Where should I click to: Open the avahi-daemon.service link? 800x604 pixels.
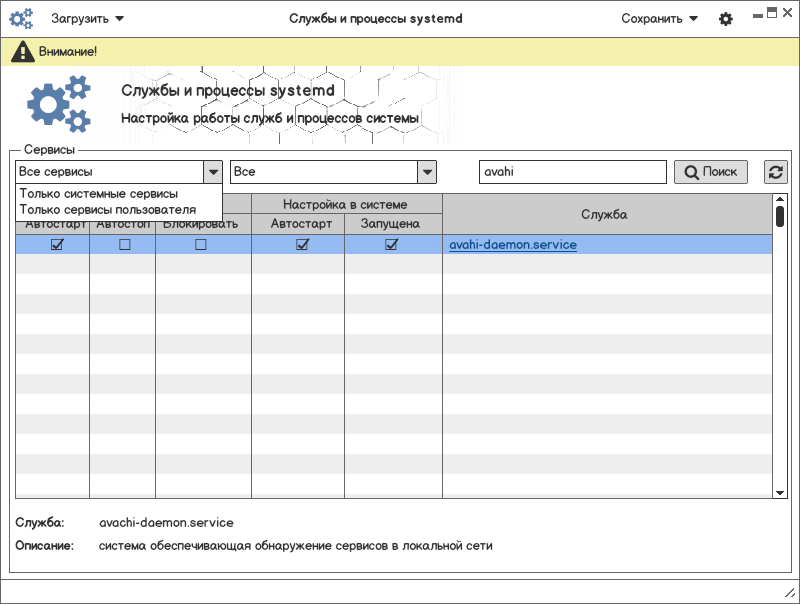(512, 245)
